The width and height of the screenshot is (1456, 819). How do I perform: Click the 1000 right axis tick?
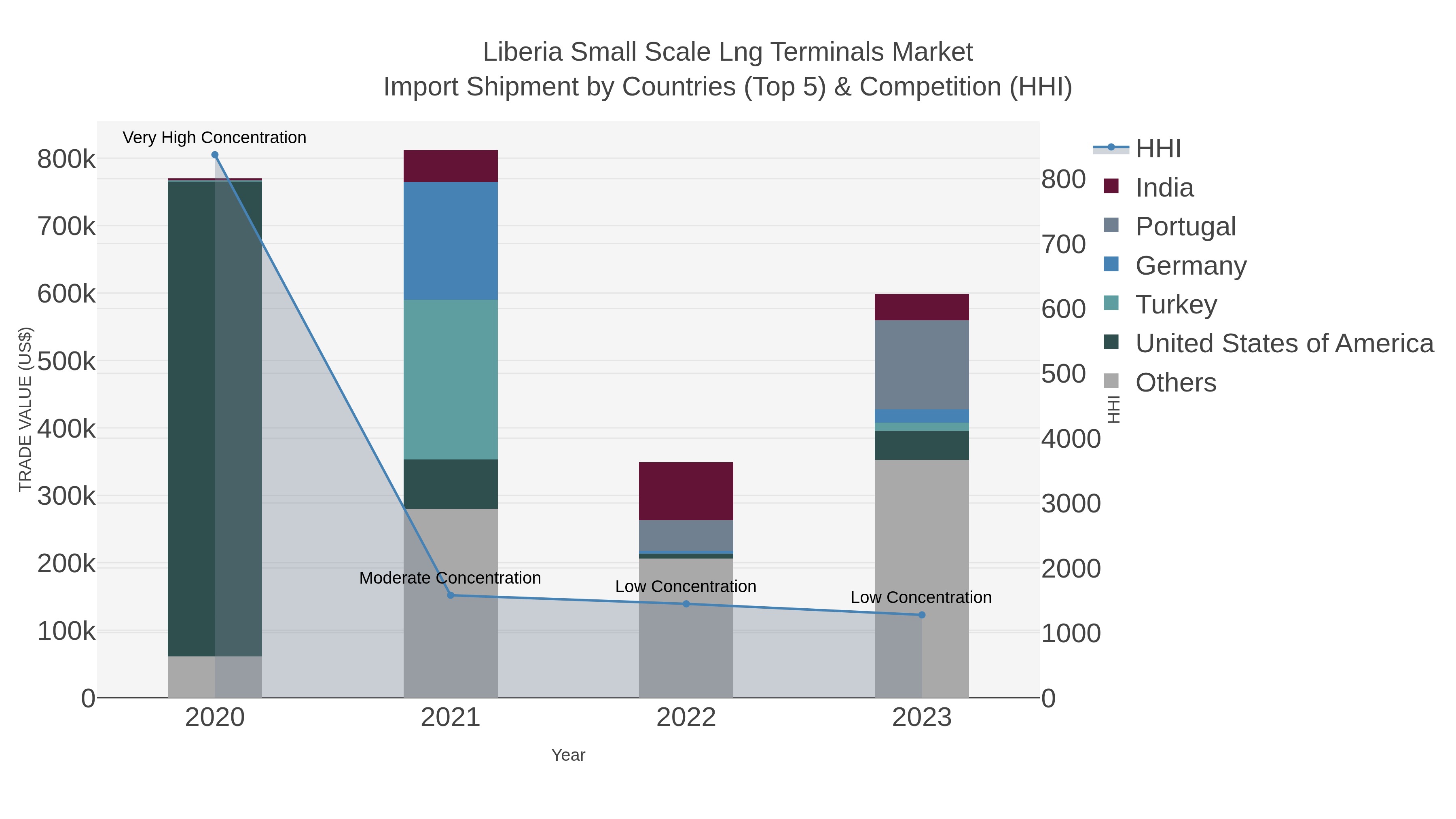[1071, 634]
